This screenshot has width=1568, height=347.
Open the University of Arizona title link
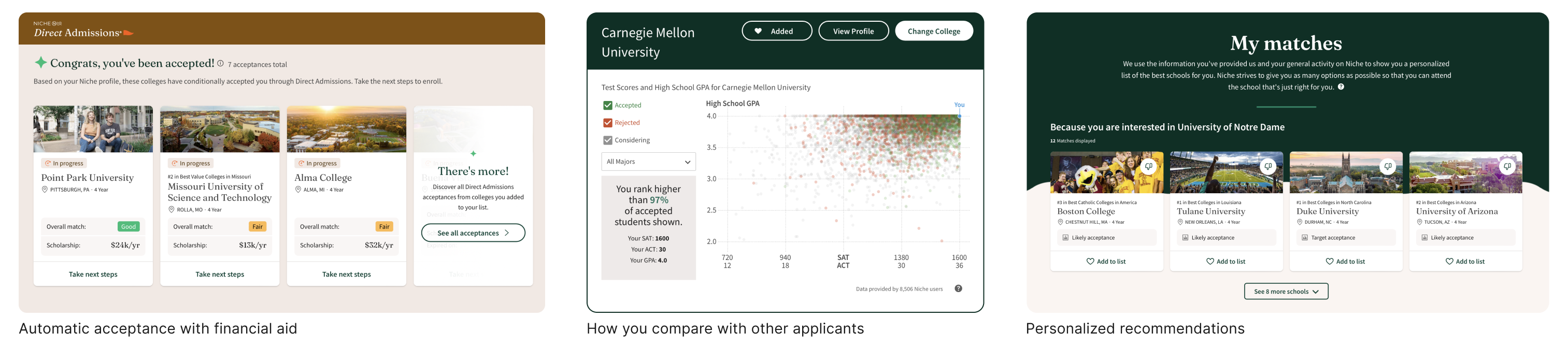(1457, 211)
